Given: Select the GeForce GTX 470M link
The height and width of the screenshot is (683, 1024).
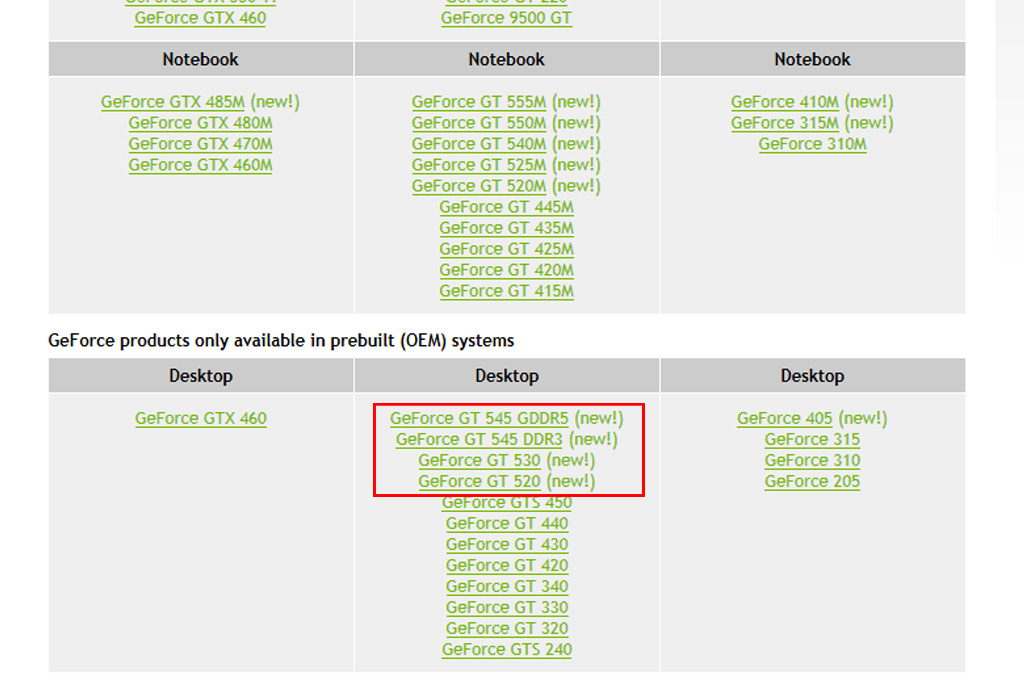Looking at the screenshot, I should tap(200, 144).
